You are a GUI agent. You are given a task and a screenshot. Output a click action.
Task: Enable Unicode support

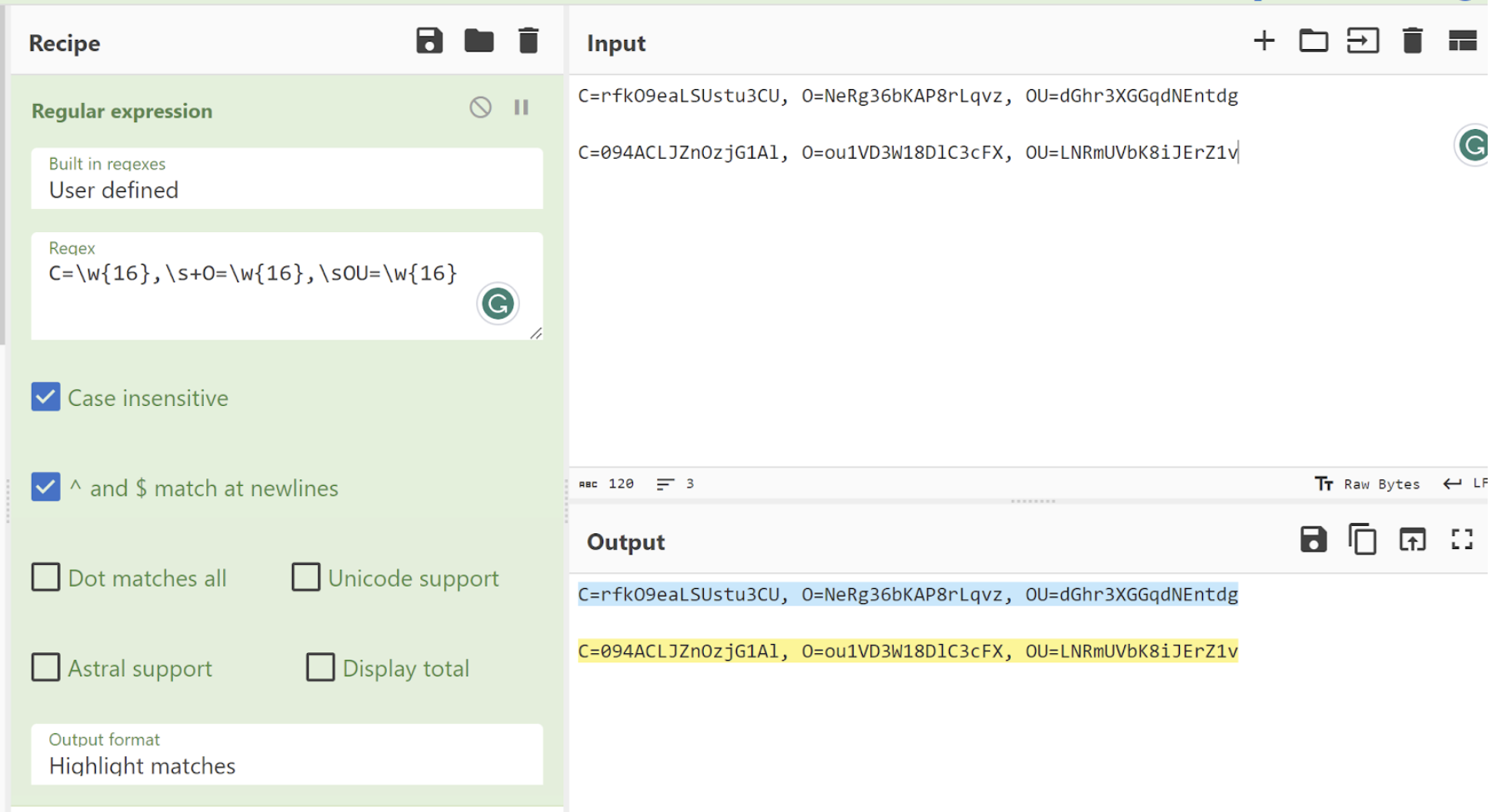(x=305, y=577)
